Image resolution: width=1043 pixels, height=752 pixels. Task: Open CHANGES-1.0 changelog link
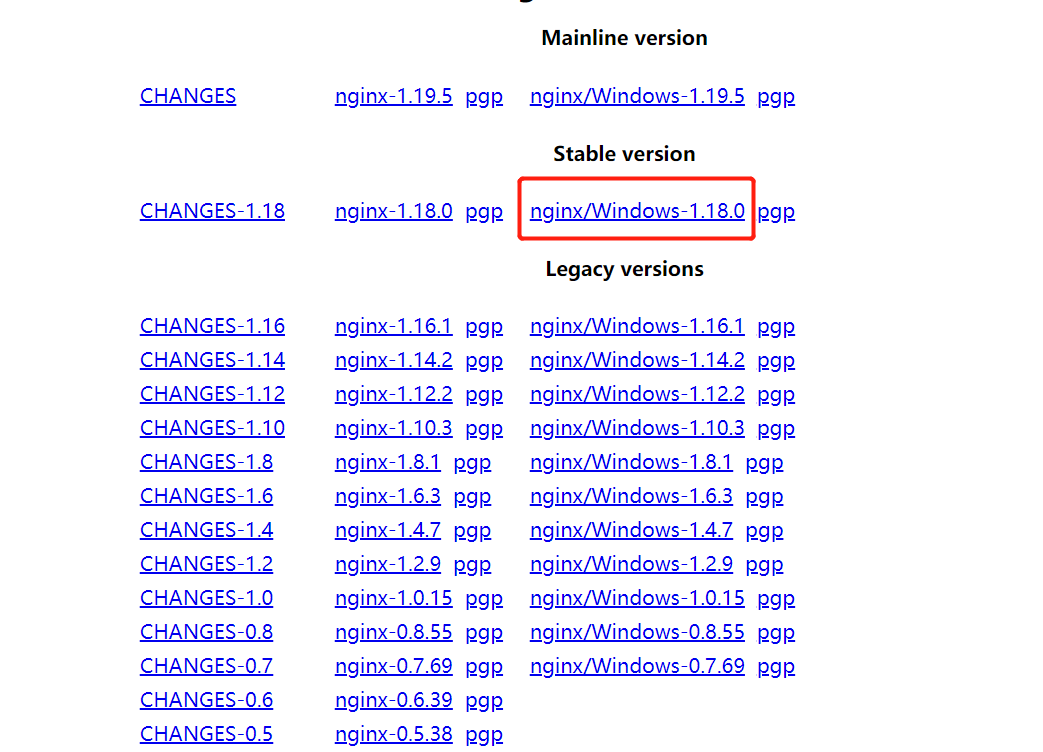pyautogui.click(x=206, y=598)
